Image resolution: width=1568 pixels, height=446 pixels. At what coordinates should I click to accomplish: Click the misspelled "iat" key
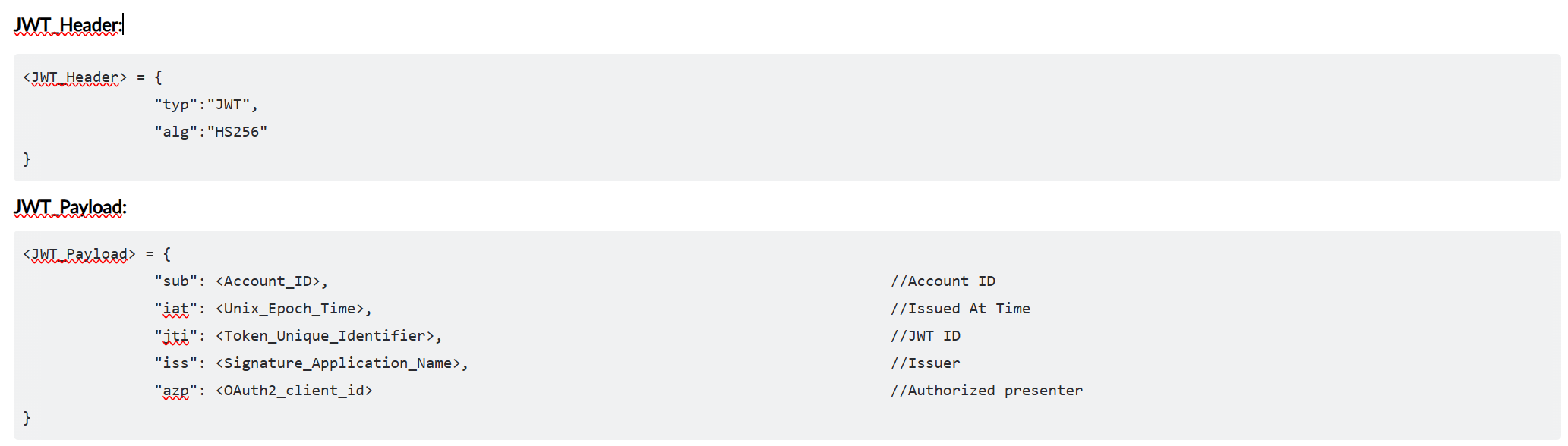175,309
